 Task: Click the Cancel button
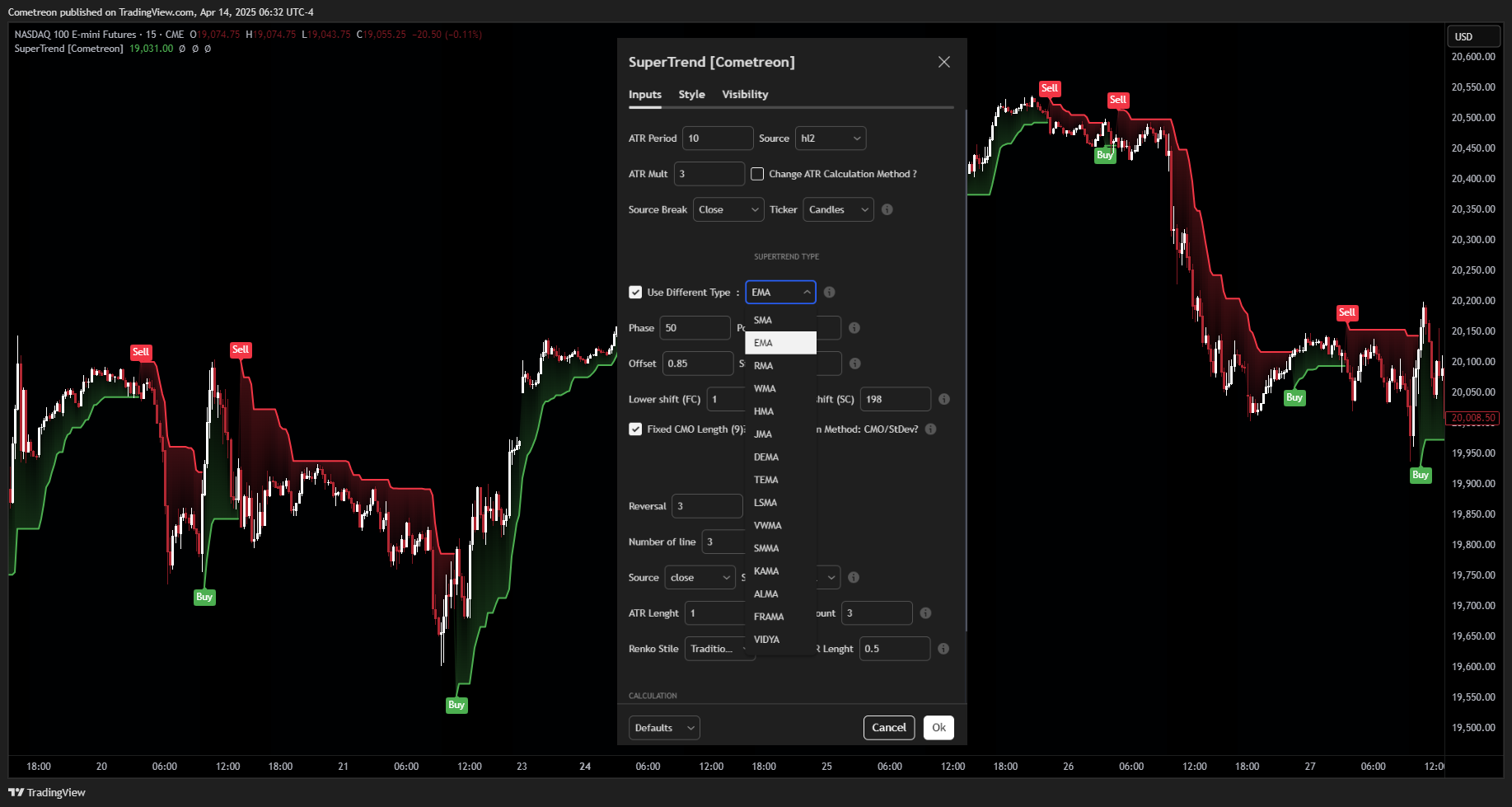[x=889, y=728]
